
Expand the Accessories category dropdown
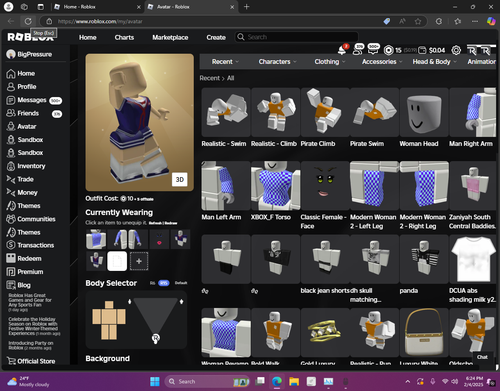(382, 62)
